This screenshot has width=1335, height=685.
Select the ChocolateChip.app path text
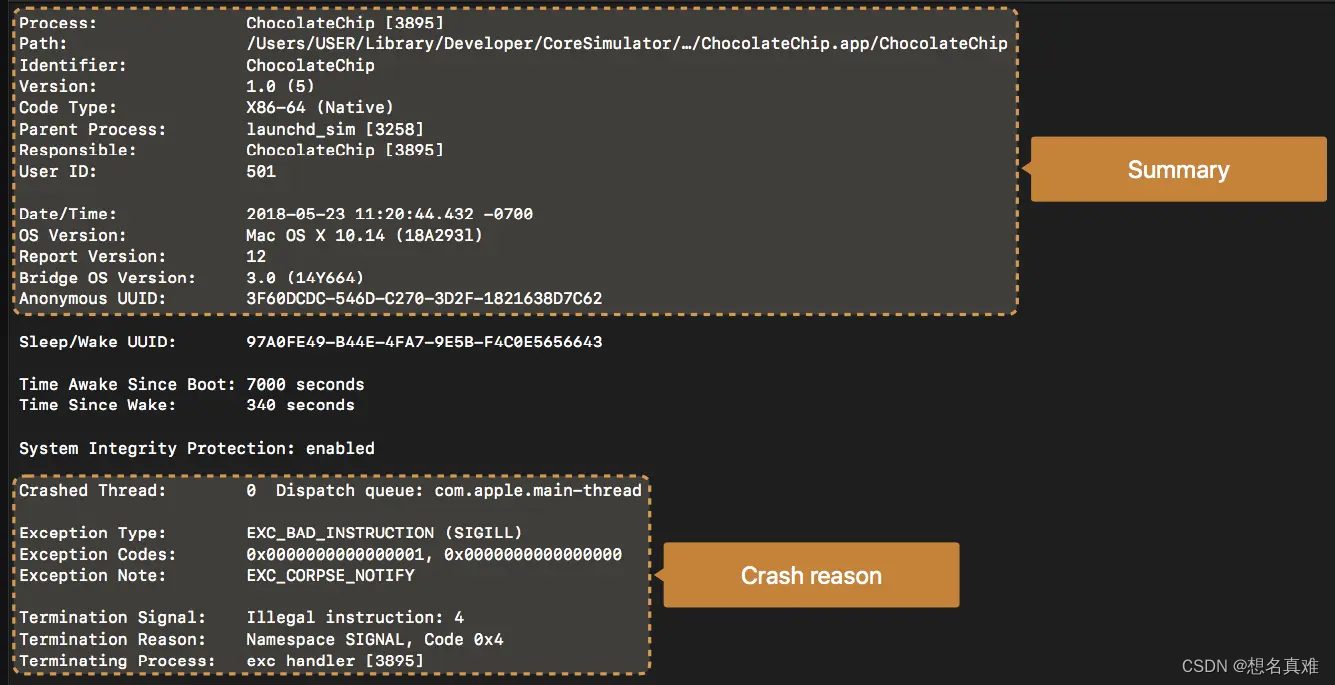point(627,44)
